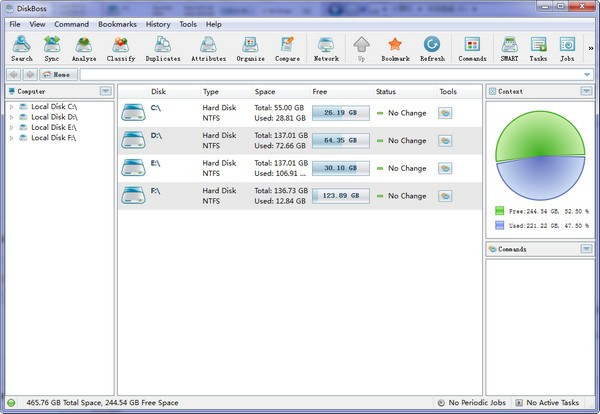
Task: Open the Bookmarks menu
Action: (118, 23)
